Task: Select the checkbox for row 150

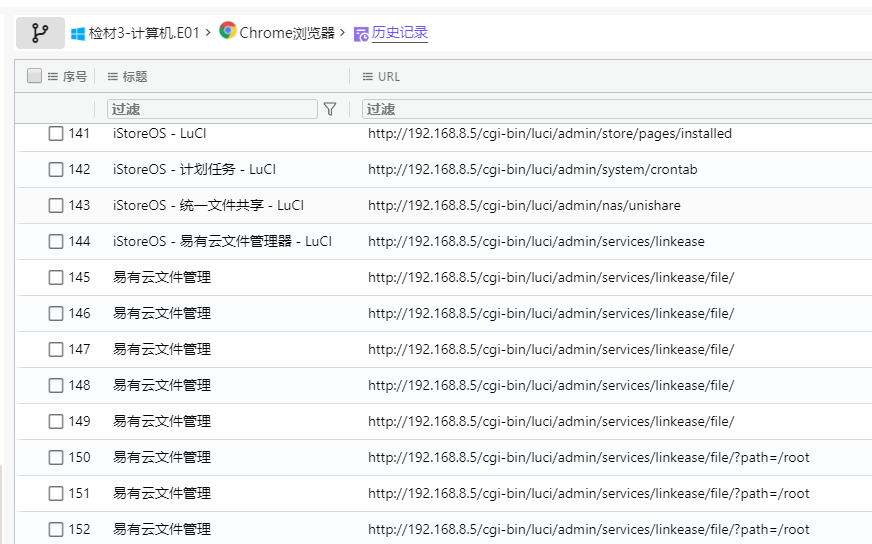Action: (x=56, y=457)
